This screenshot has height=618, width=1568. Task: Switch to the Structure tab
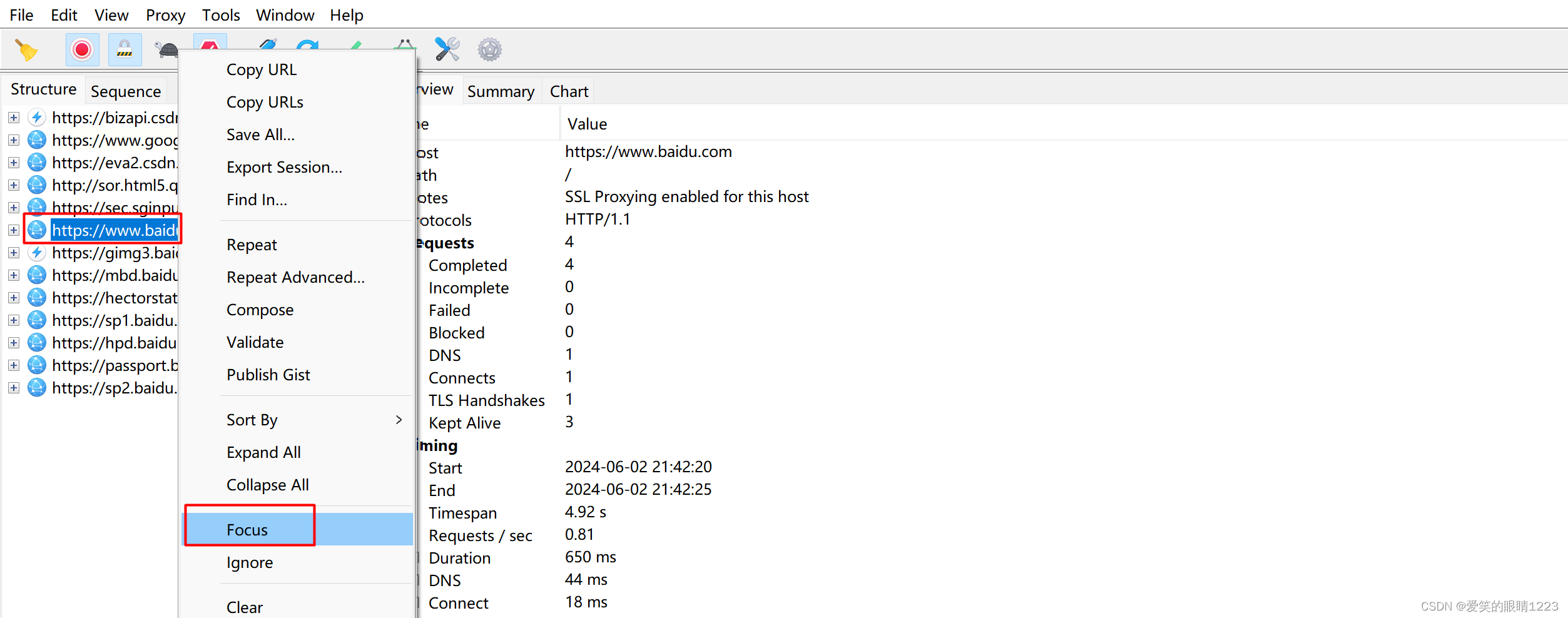point(43,89)
